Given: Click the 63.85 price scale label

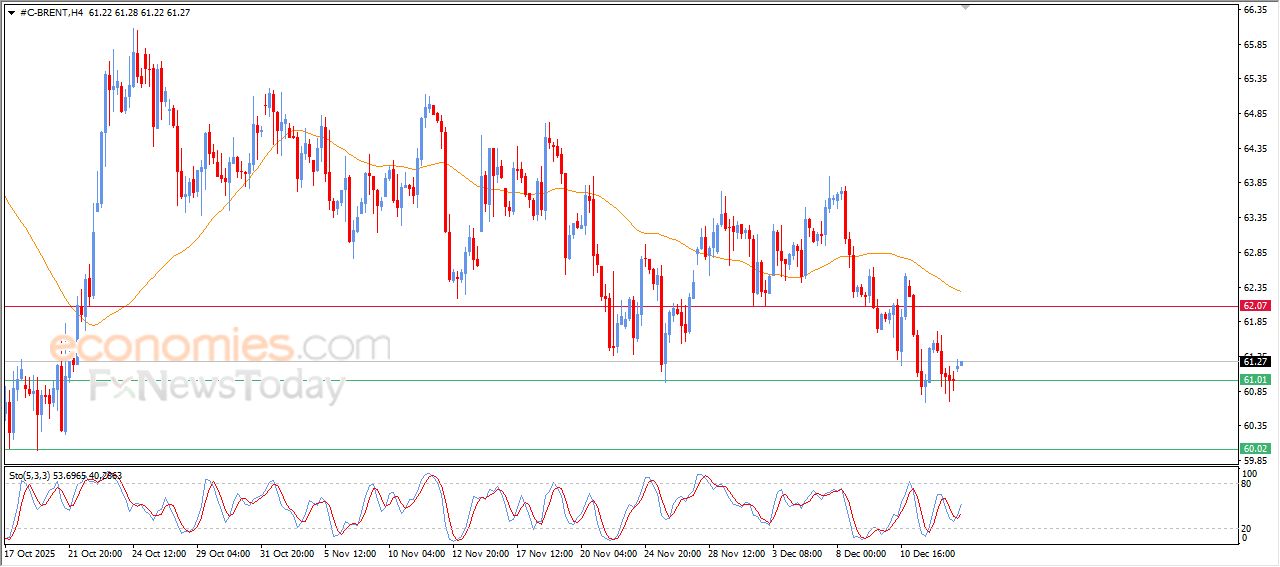Looking at the screenshot, I should (1254, 183).
